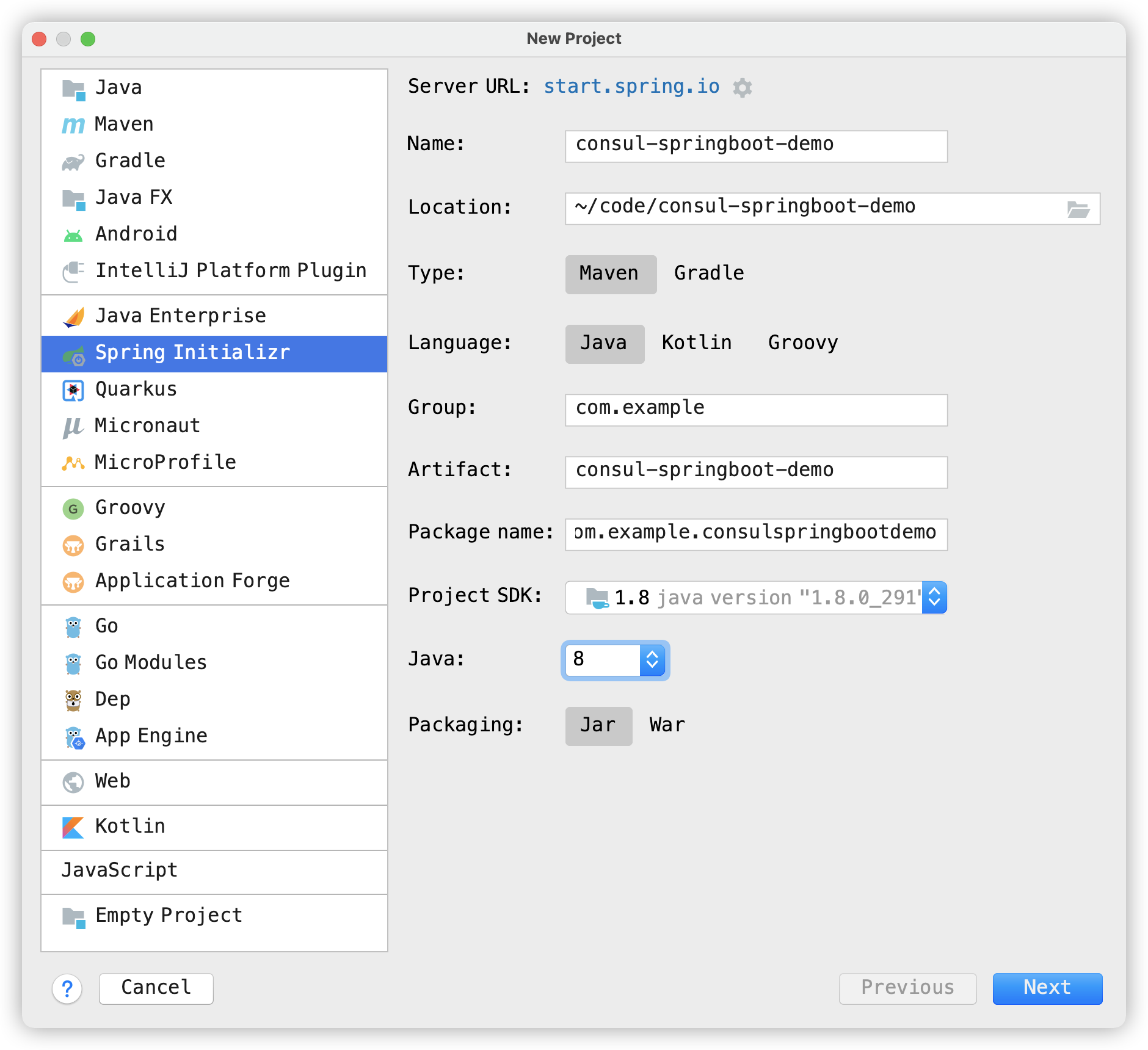Select Grails project type

pos(214,545)
